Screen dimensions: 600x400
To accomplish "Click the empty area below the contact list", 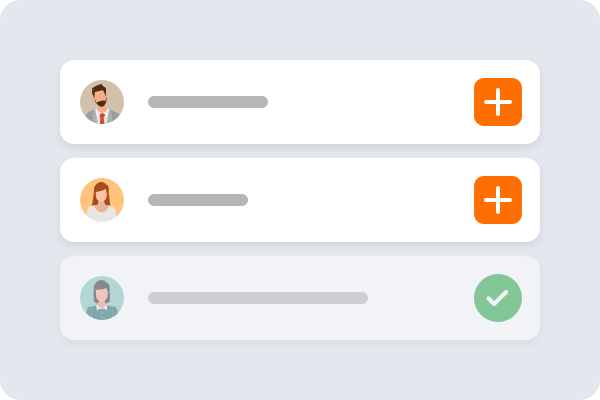I will click(300, 370).
